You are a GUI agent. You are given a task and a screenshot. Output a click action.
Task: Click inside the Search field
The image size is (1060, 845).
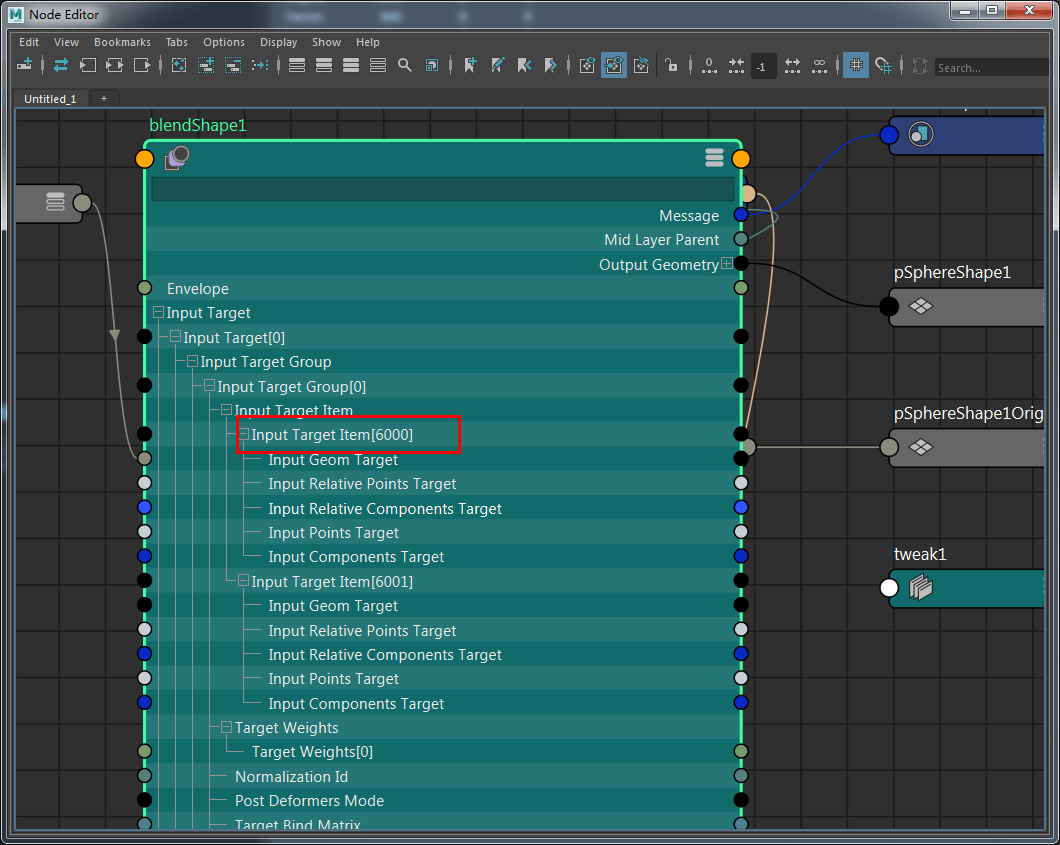[990, 67]
